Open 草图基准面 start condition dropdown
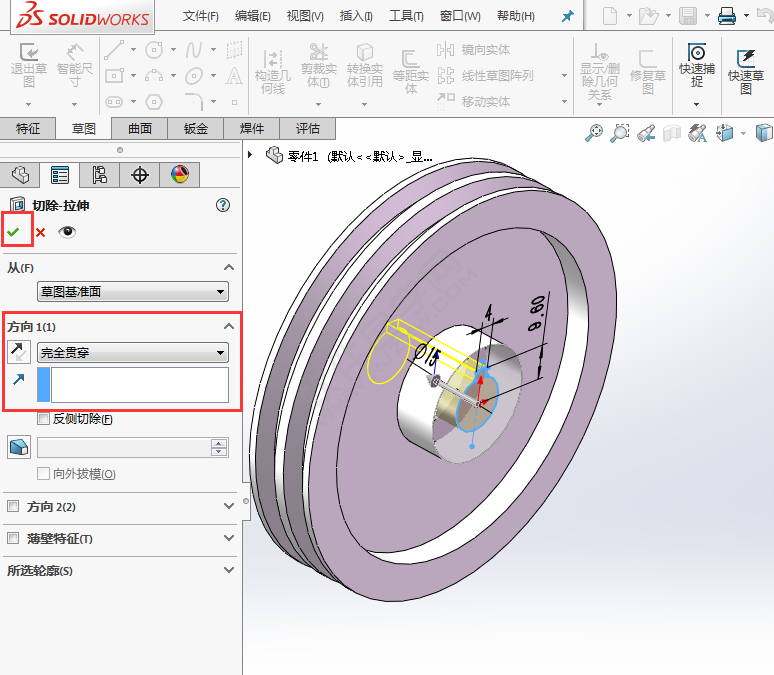Image resolution: width=774 pixels, height=675 pixels. [x=133, y=291]
